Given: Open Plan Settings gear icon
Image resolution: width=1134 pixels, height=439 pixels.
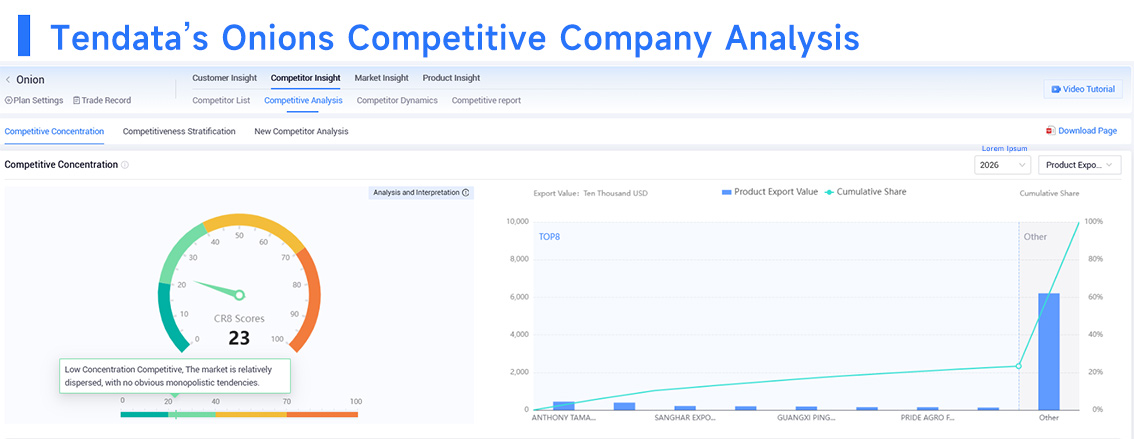Looking at the screenshot, I should pyautogui.click(x=8, y=101).
